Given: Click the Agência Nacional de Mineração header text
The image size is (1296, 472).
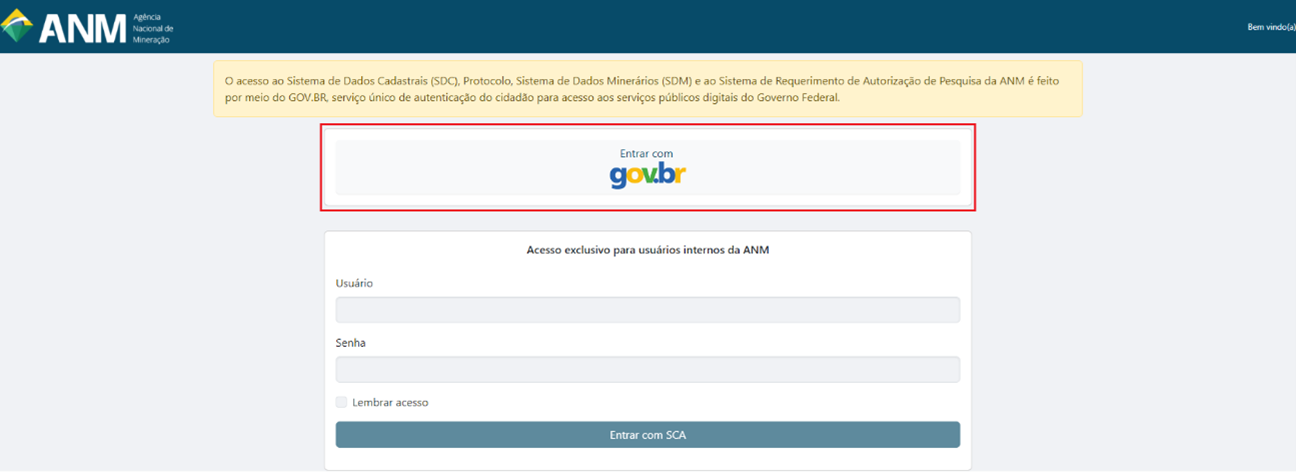Looking at the screenshot, I should point(152,29).
